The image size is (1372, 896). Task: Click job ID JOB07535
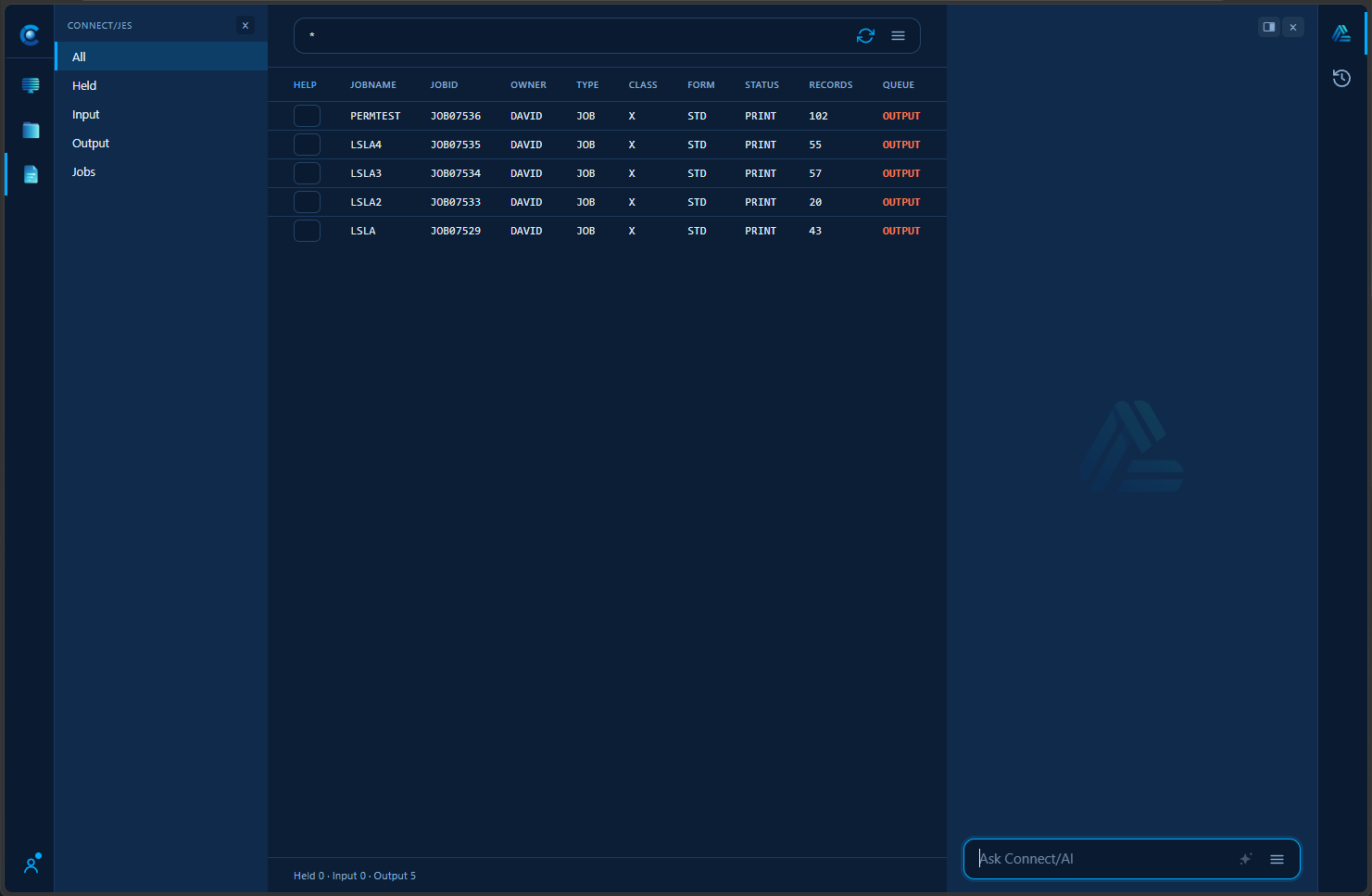pos(456,145)
